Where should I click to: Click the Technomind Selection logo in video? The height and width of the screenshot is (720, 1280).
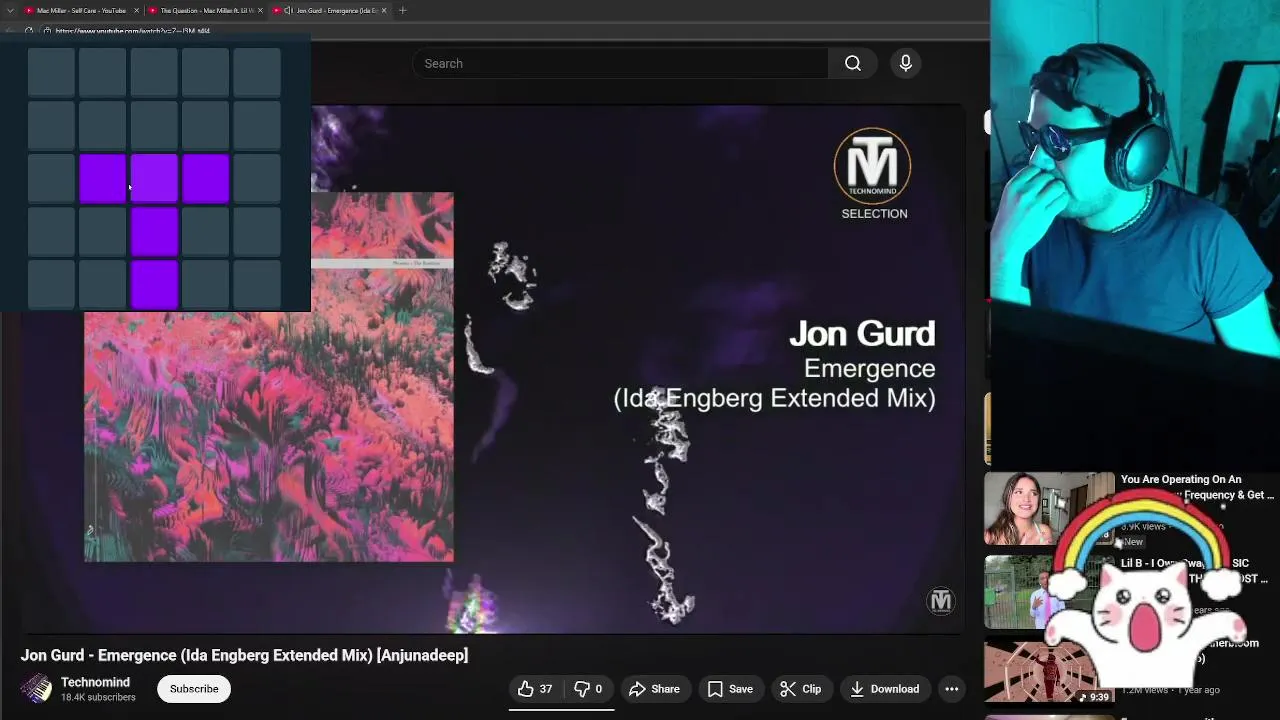pyautogui.click(x=873, y=173)
